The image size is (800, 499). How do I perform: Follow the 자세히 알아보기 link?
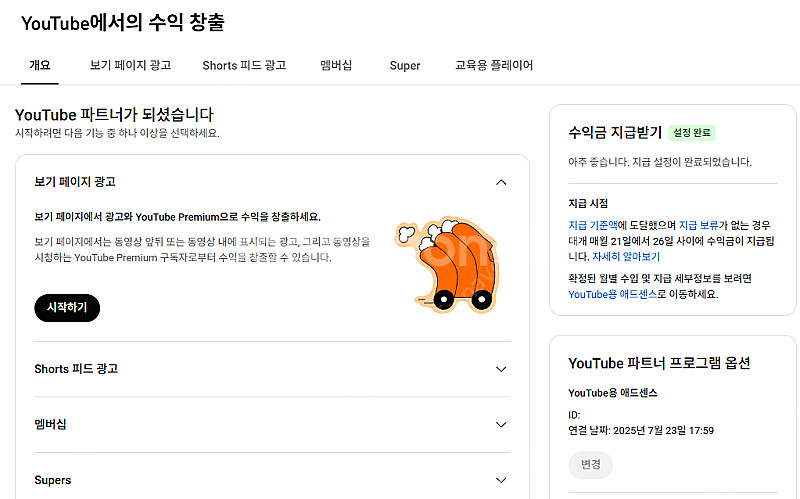pyautogui.click(x=626, y=257)
